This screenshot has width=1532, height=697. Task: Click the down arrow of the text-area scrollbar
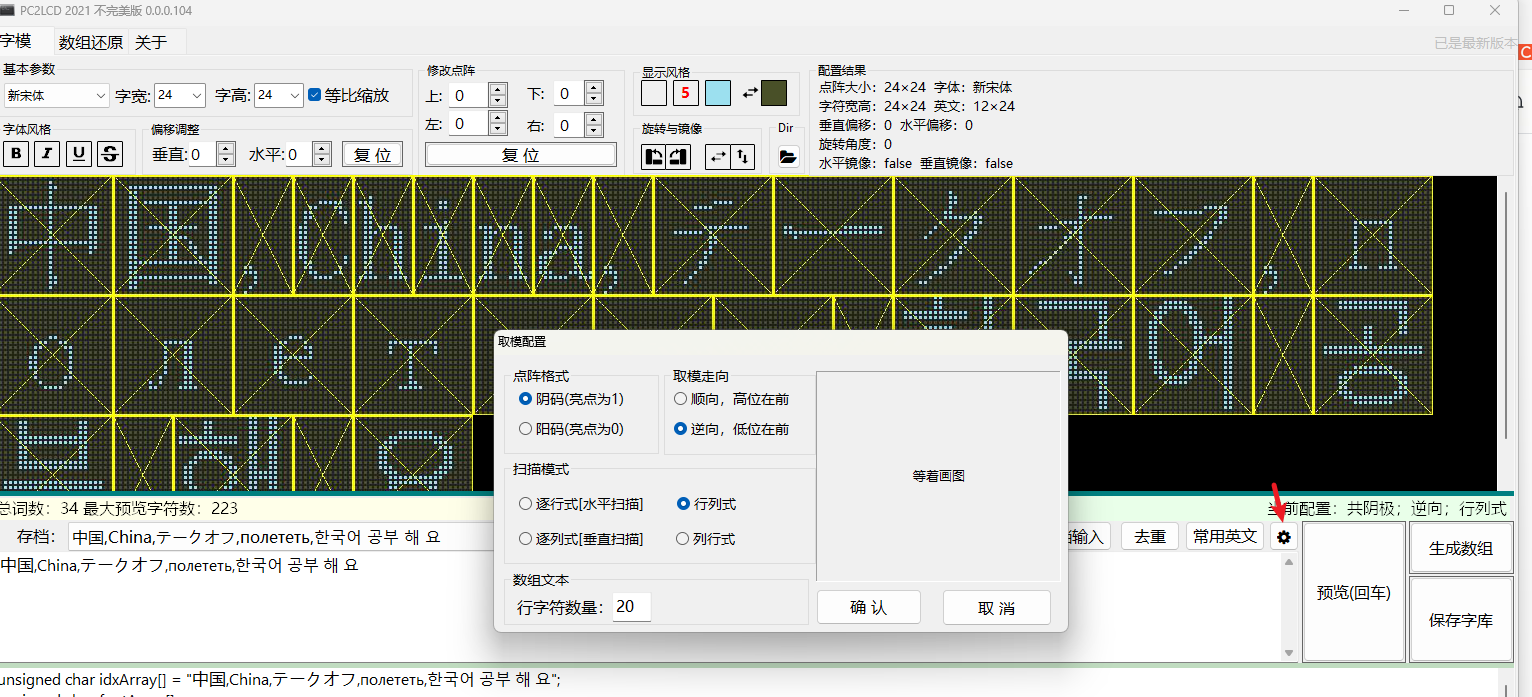point(1288,652)
